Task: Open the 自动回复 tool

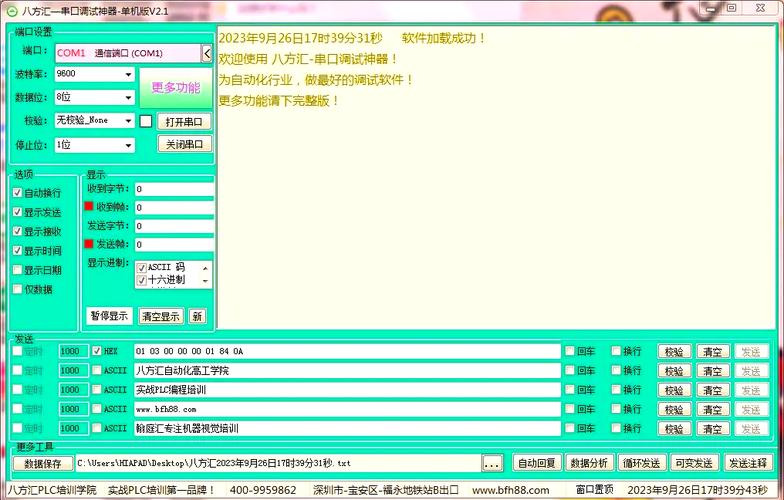Action: pos(536,463)
